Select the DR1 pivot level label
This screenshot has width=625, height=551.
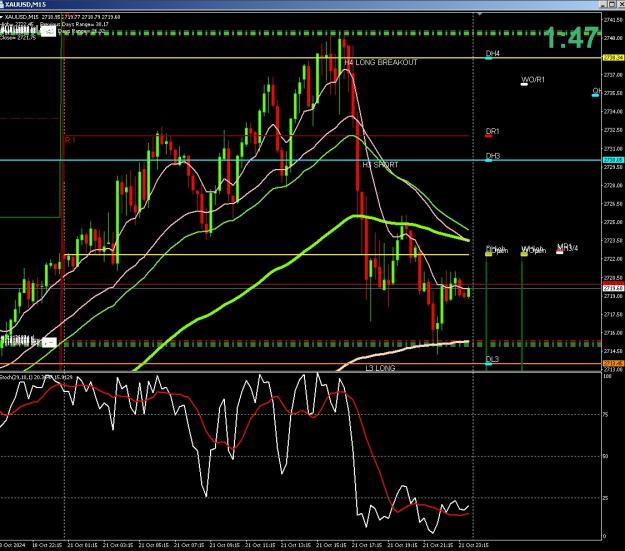[492, 131]
